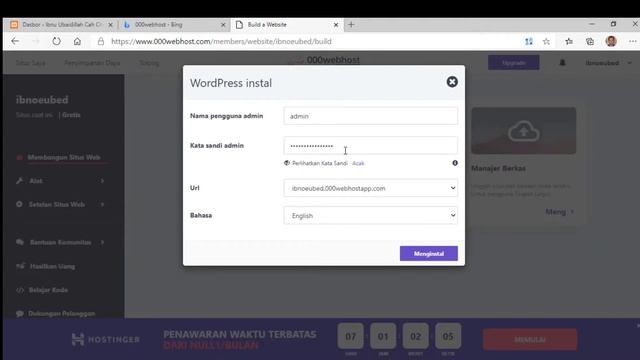Click the translate icon in address bar
The height and width of the screenshot is (360, 640).
529,41
